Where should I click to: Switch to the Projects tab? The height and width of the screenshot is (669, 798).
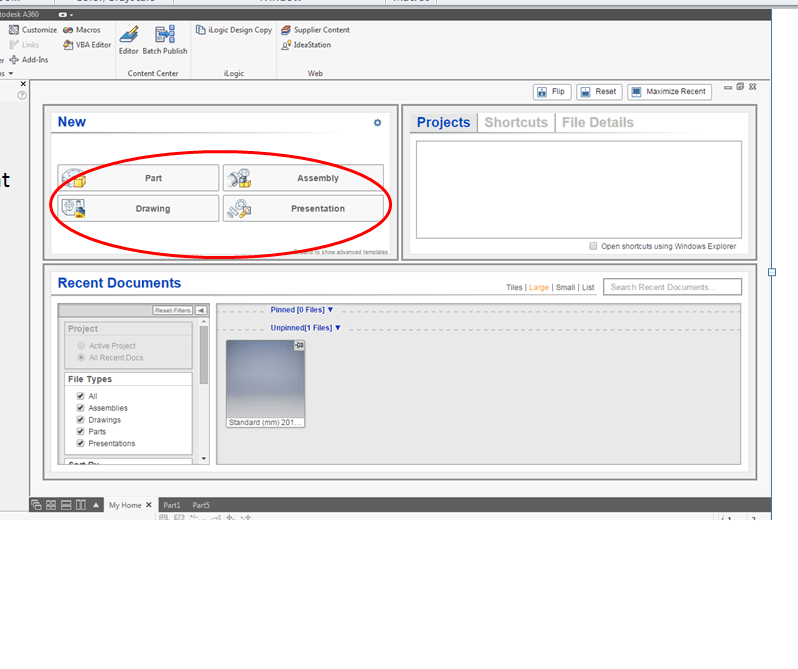443,123
